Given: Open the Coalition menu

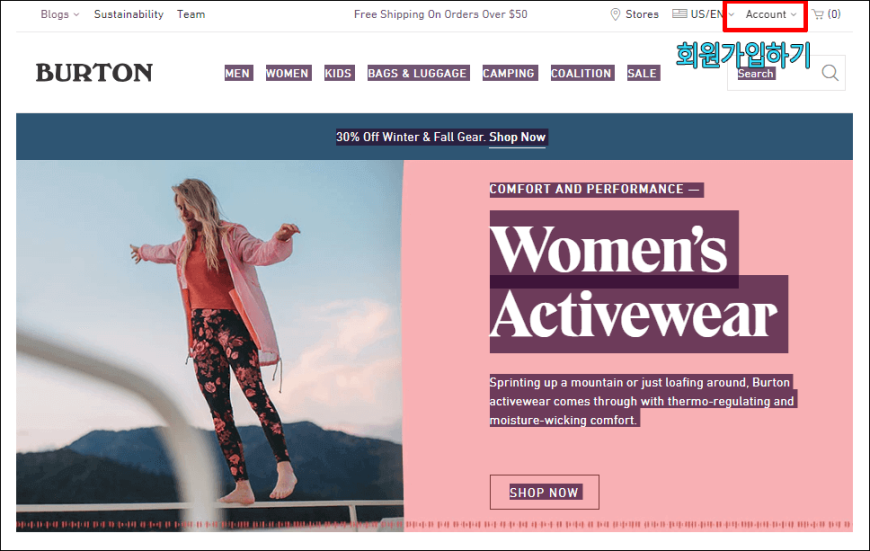Looking at the screenshot, I should pos(581,73).
